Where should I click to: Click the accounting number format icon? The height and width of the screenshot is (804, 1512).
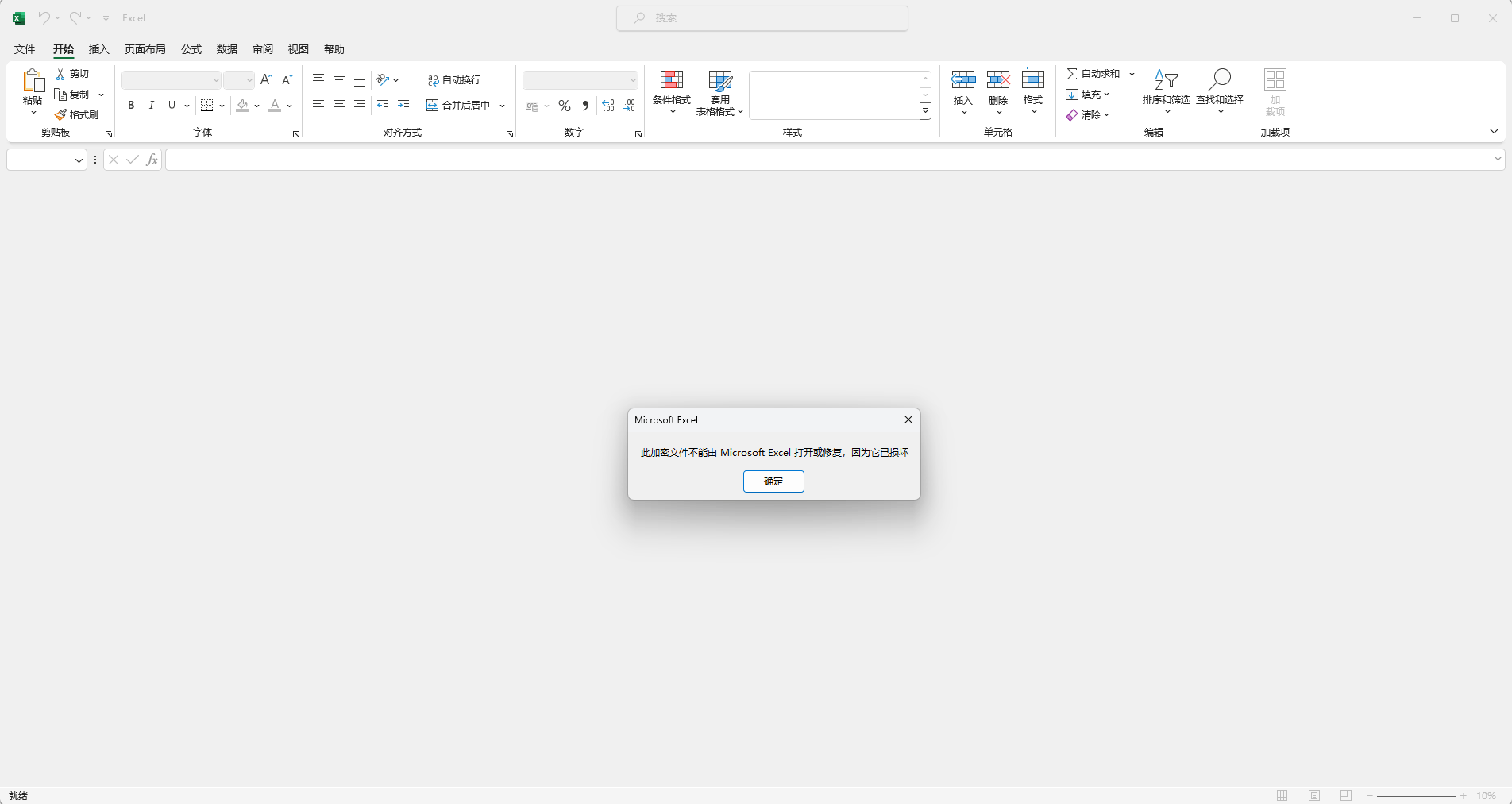532,106
